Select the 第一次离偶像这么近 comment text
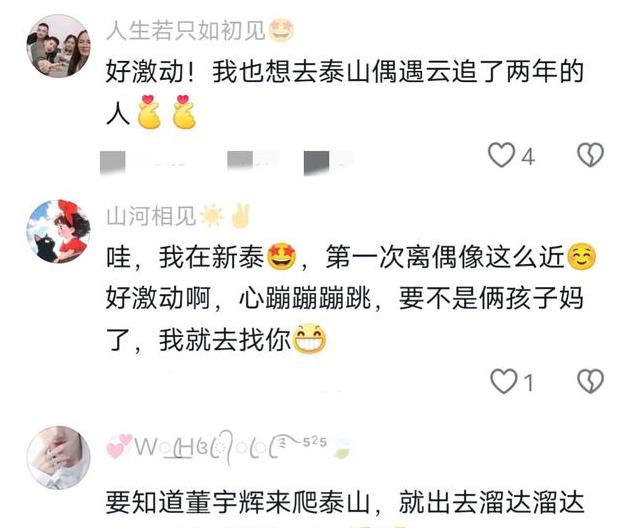The image size is (636, 528). (x=445, y=257)
